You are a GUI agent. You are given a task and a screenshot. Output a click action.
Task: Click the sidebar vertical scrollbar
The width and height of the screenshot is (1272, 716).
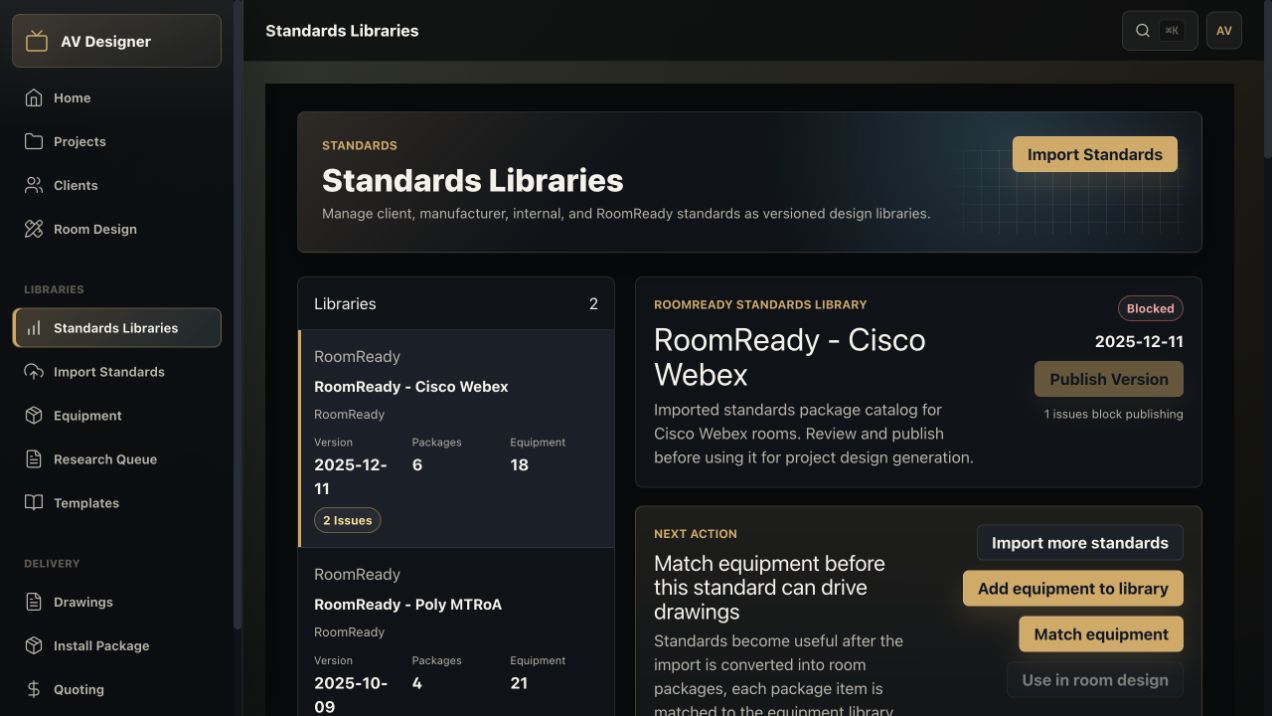click(x=237, y=315)
